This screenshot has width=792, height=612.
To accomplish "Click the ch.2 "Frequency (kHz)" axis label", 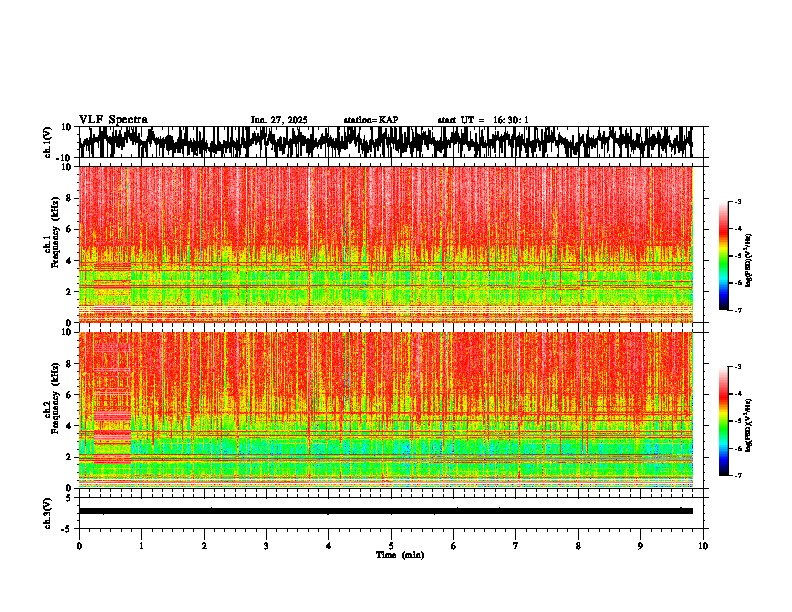I will [55, 398].
